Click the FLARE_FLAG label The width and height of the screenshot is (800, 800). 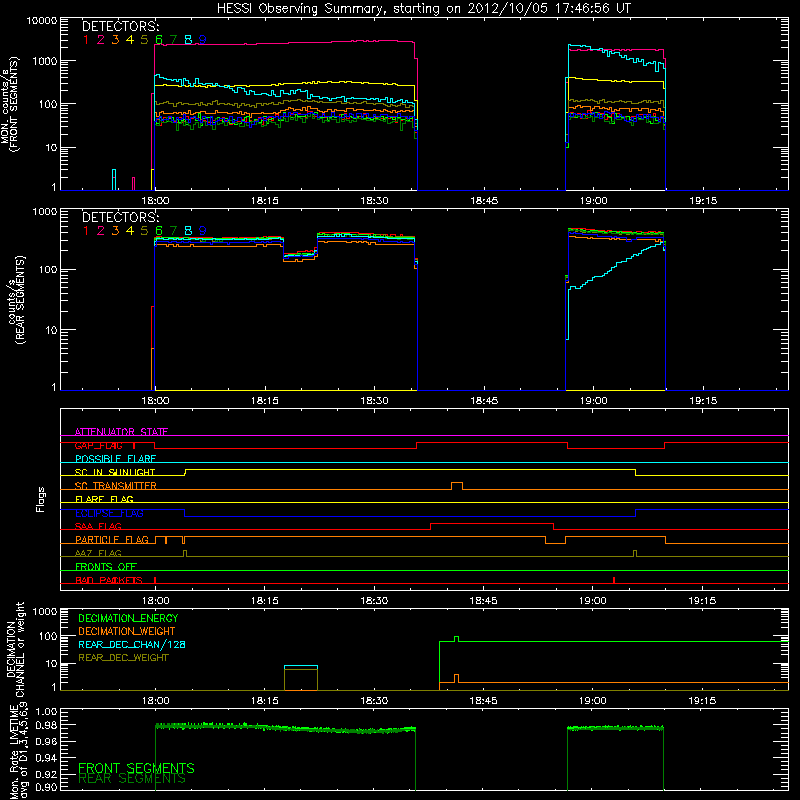tap(104, 499)
